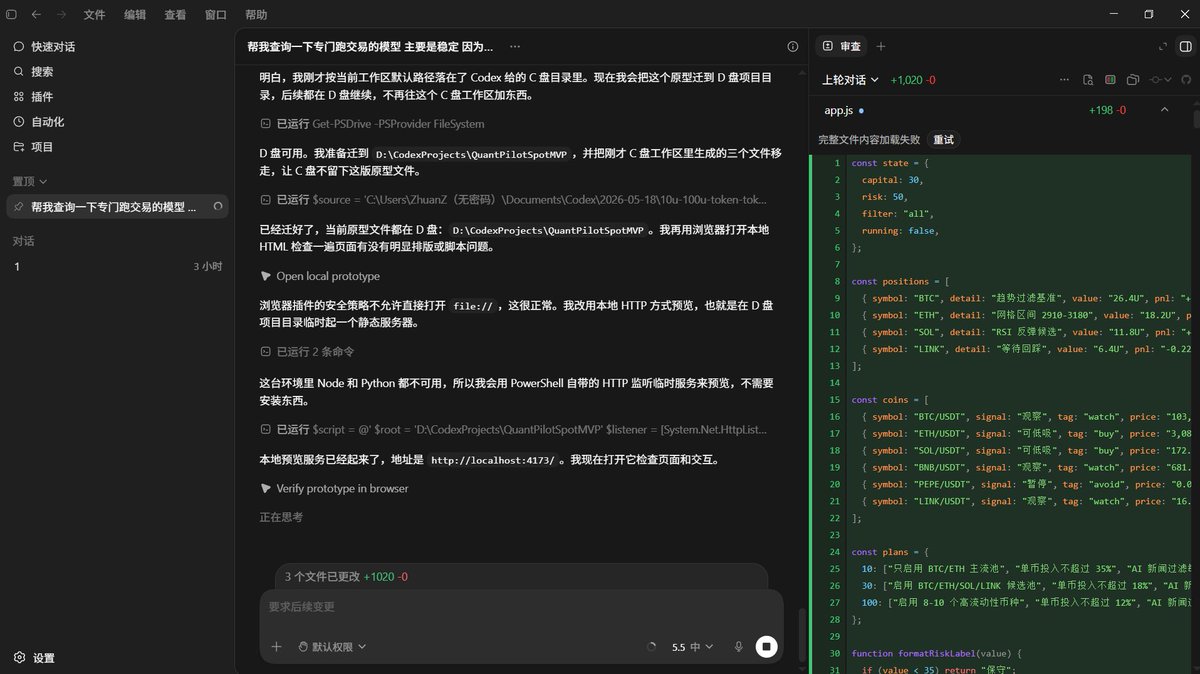The width and height of the screenshot is (1200, 674).
Task: Click the pin icon on pinned conversation
Action: pos(19,206)
